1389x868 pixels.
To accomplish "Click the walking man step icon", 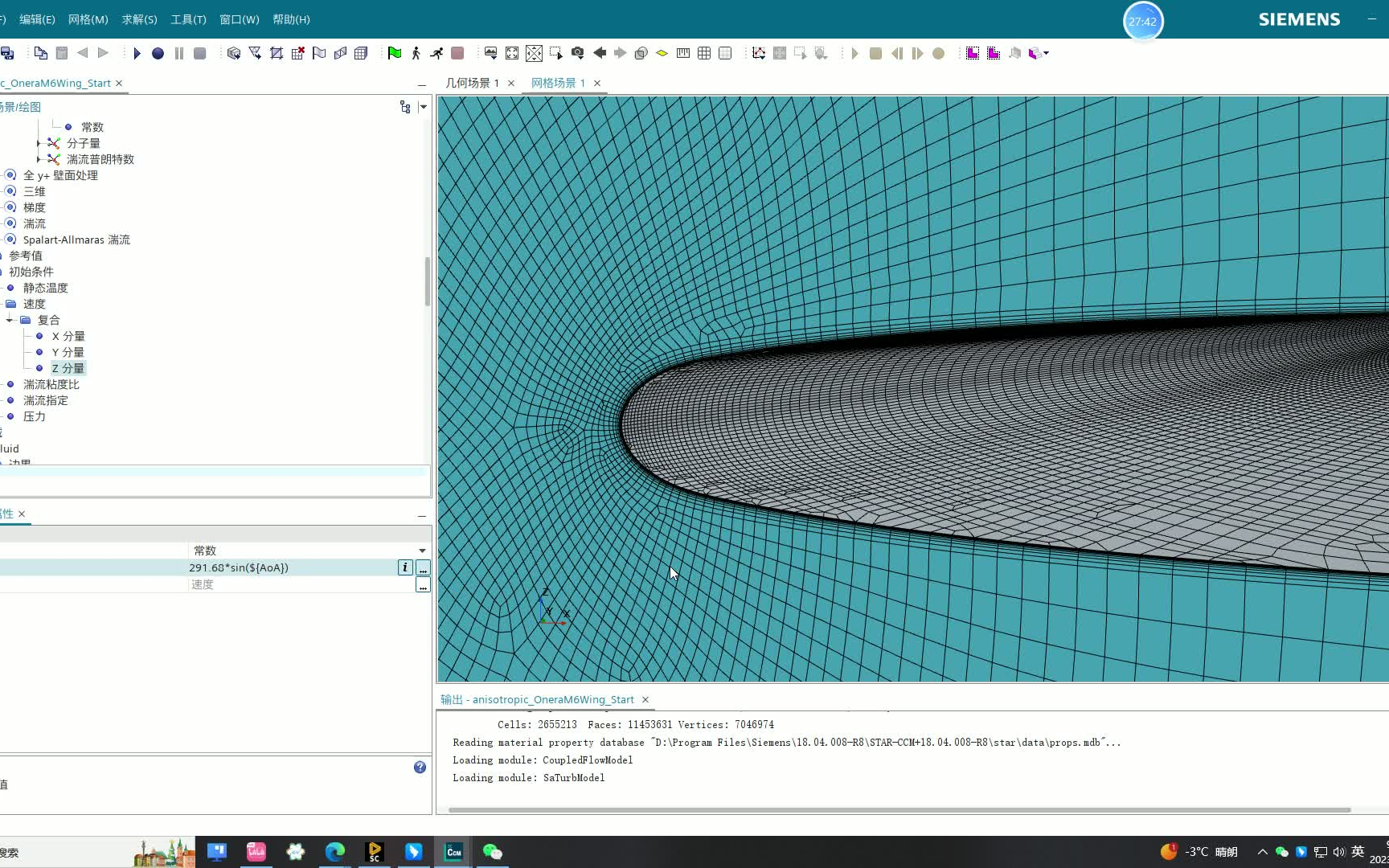I will (x=416, y=53).
